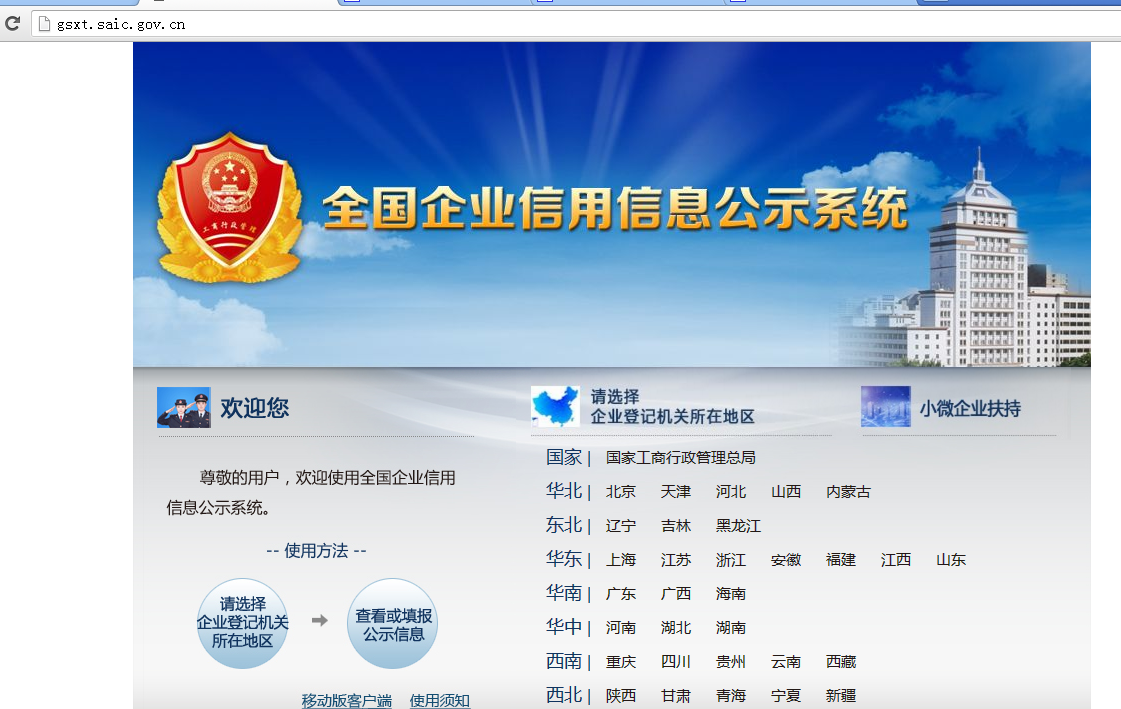1121x709 pixels.
Task: Choose 广东 under 华南
Action: pyautogui.click(x=621, y=593)
